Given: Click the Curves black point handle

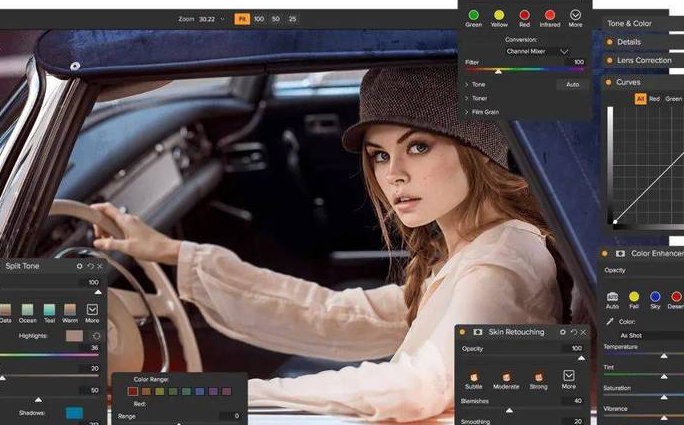Looking at the screenshot, I should (x=615, y=222).
